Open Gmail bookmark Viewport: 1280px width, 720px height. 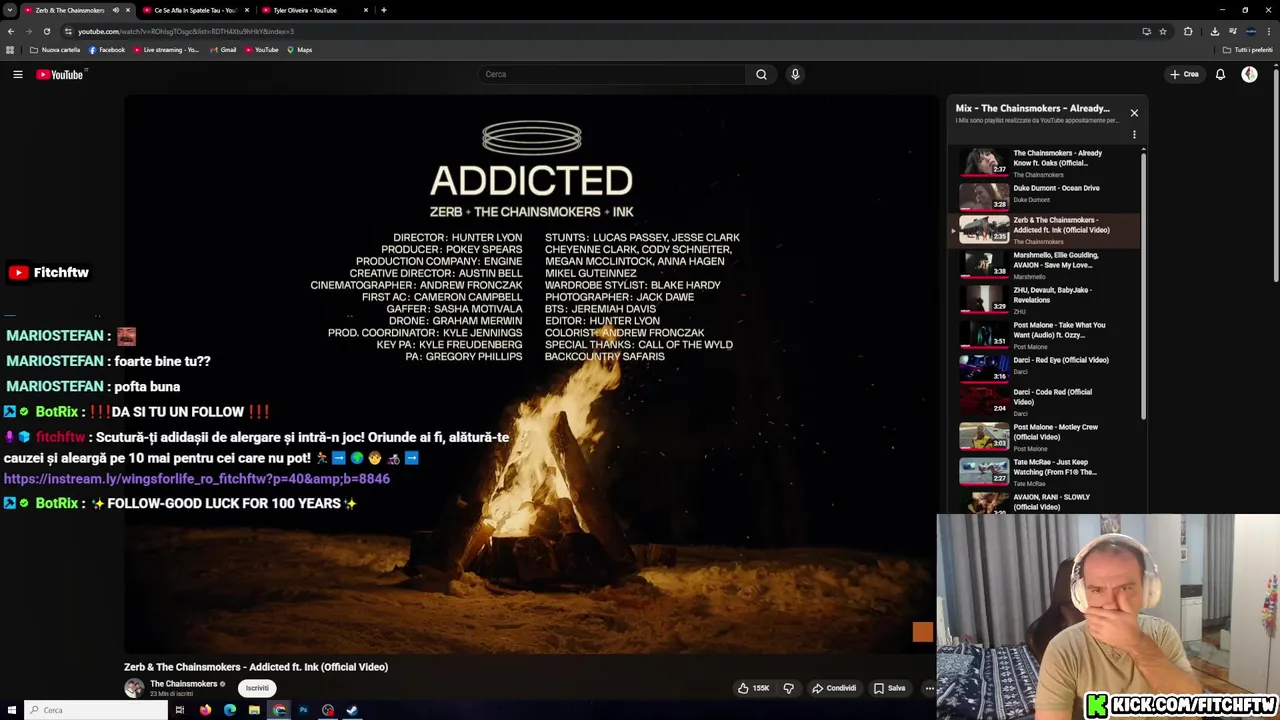tap(223, 50)
